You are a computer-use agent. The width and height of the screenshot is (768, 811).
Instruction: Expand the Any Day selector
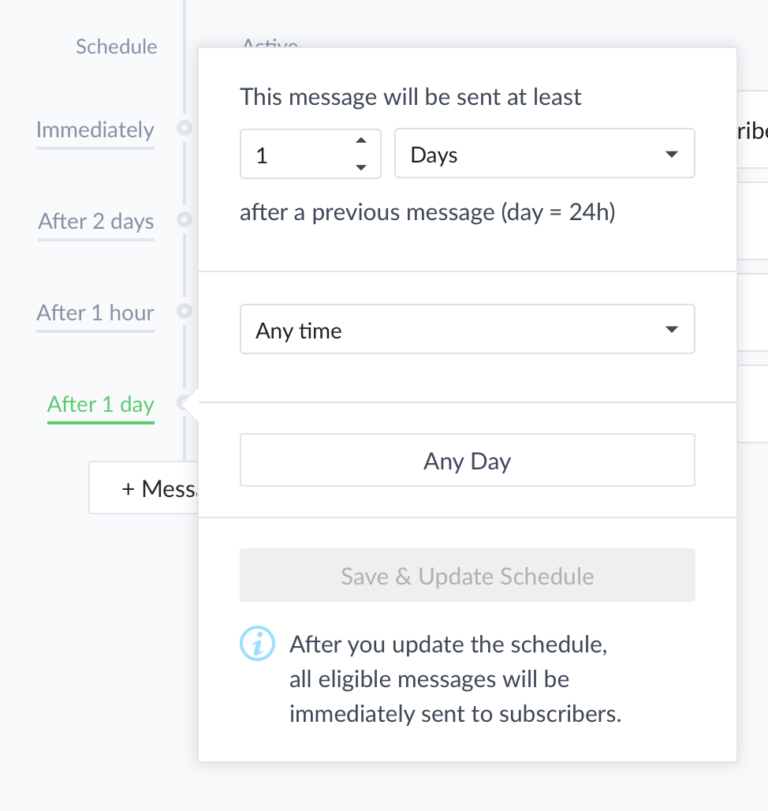click(x=467, y=461)
